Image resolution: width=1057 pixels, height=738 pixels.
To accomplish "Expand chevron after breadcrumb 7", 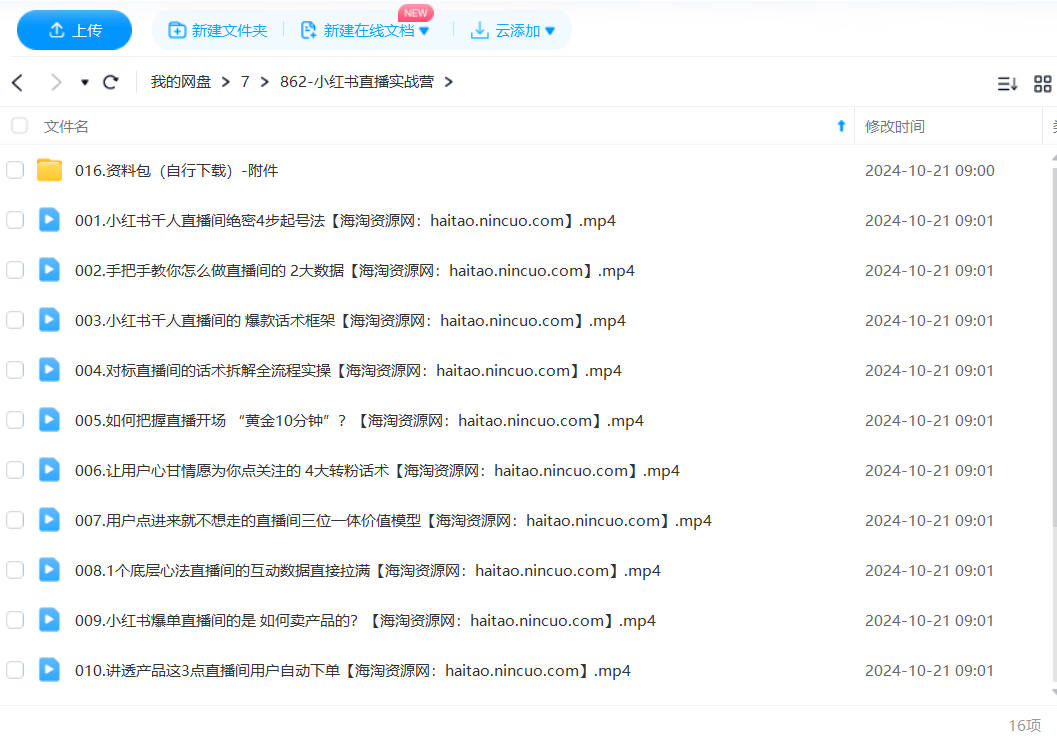I will coord(264,82).
